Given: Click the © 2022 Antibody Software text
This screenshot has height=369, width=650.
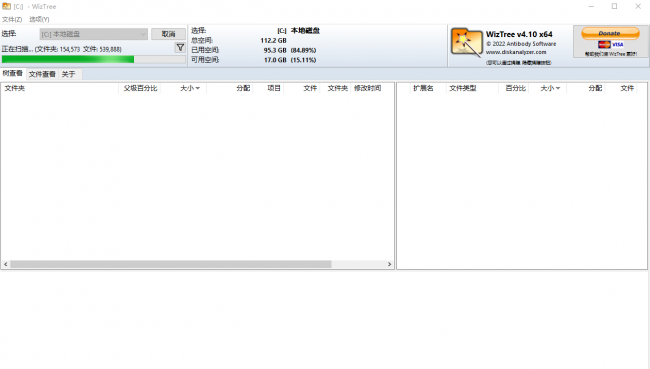Looking at the screenshot, I should click(521, 44).
